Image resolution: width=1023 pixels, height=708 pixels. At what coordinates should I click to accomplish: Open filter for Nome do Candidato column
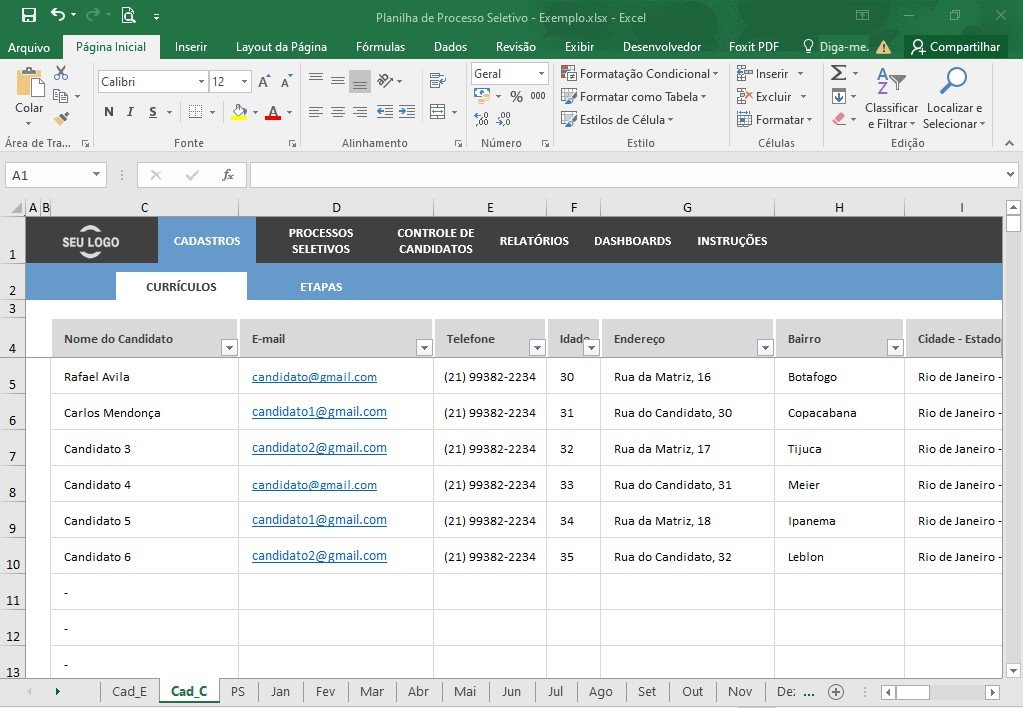[229, 348]
